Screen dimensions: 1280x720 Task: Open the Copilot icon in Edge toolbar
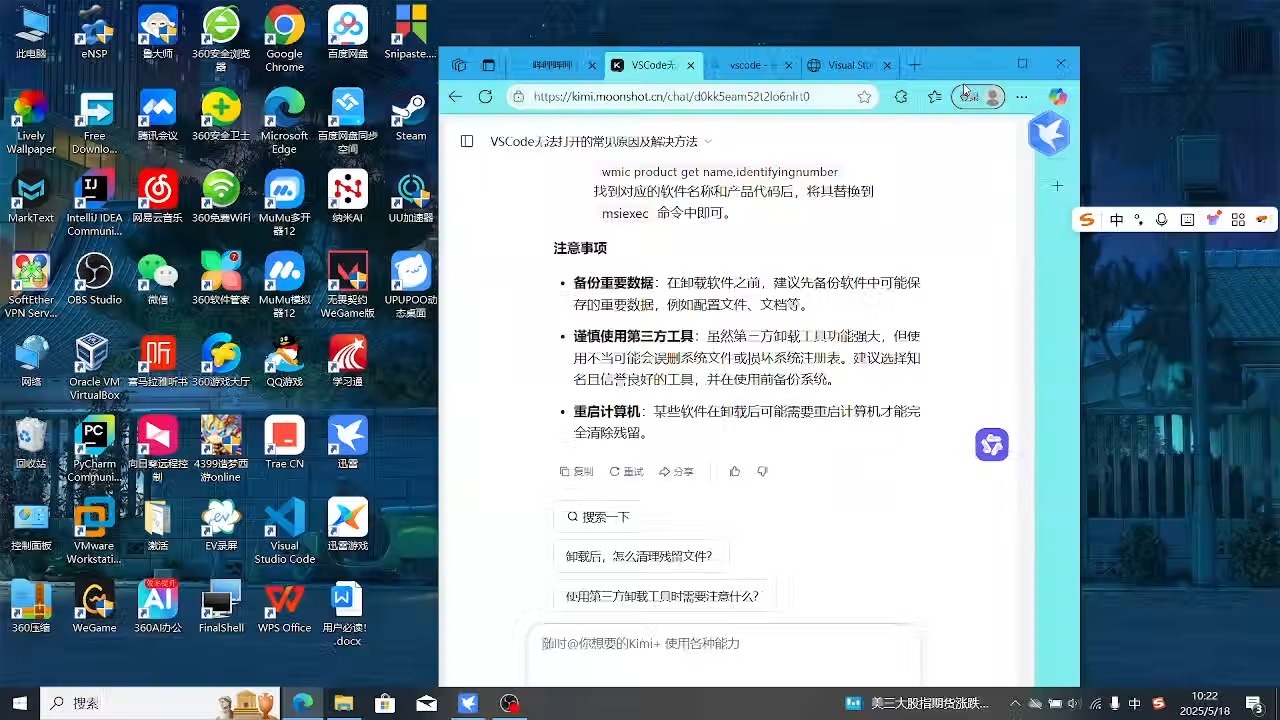[x=1057, y=96]
